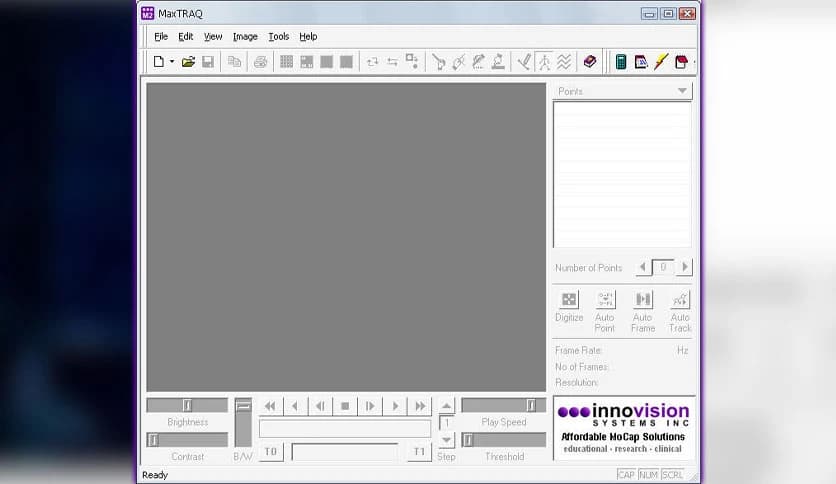Click the red box toolbar icon
836x484 pixels.
[681, 62]
